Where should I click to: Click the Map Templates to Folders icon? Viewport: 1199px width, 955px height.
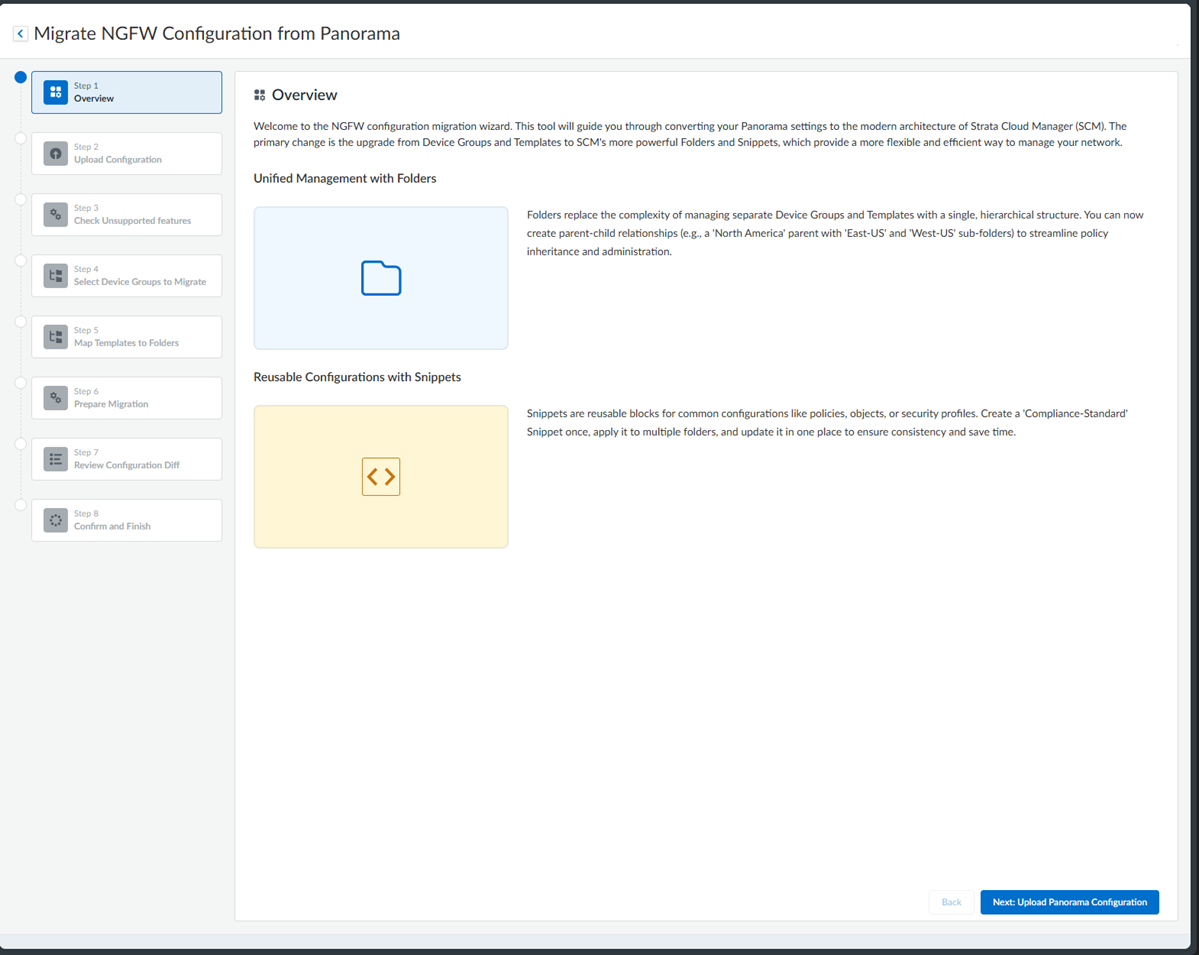[x=56, y=337]
